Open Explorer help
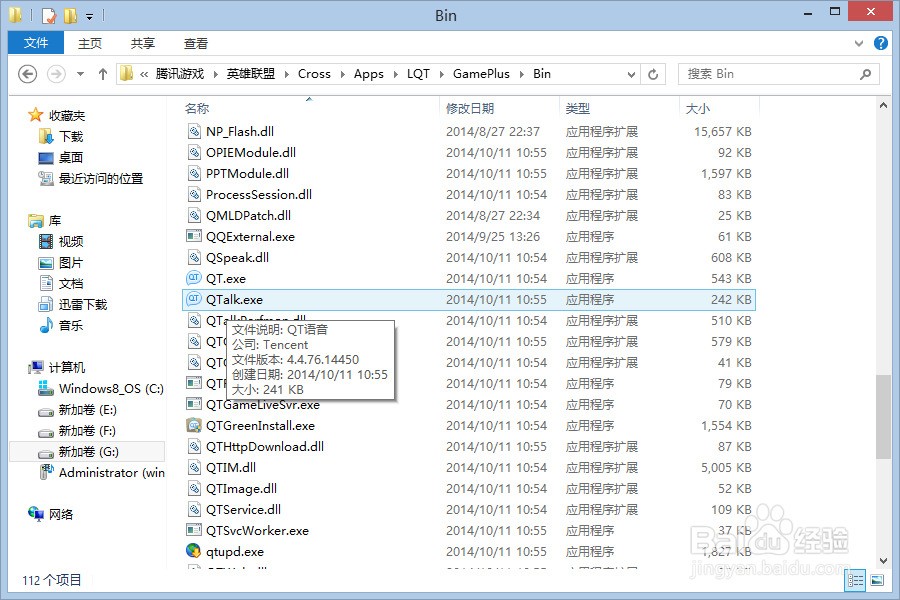900x600 pixels. (880, 43)
